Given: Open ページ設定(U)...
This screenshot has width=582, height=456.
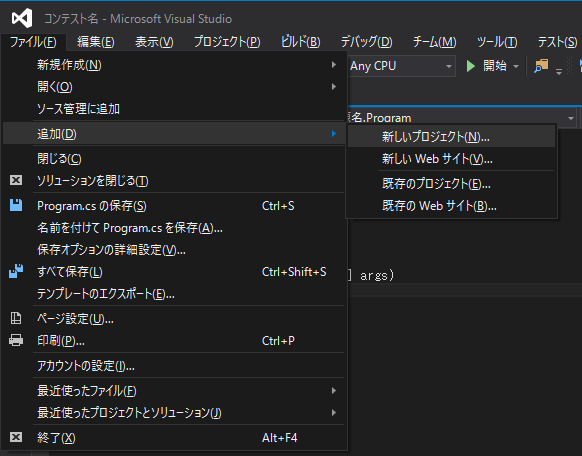Looking at the screenshot, I should [173, 318].
